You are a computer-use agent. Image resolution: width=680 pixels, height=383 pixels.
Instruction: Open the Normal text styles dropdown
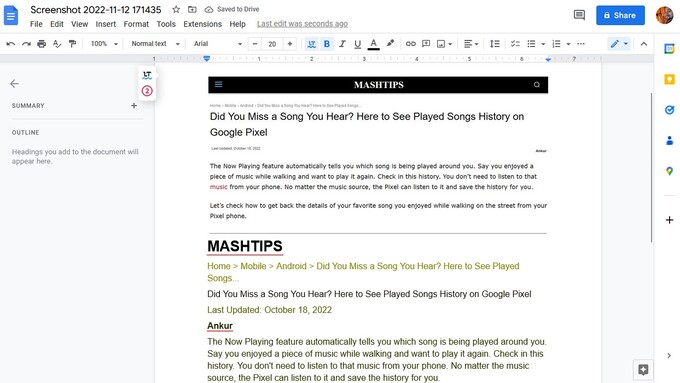(155, 44)
